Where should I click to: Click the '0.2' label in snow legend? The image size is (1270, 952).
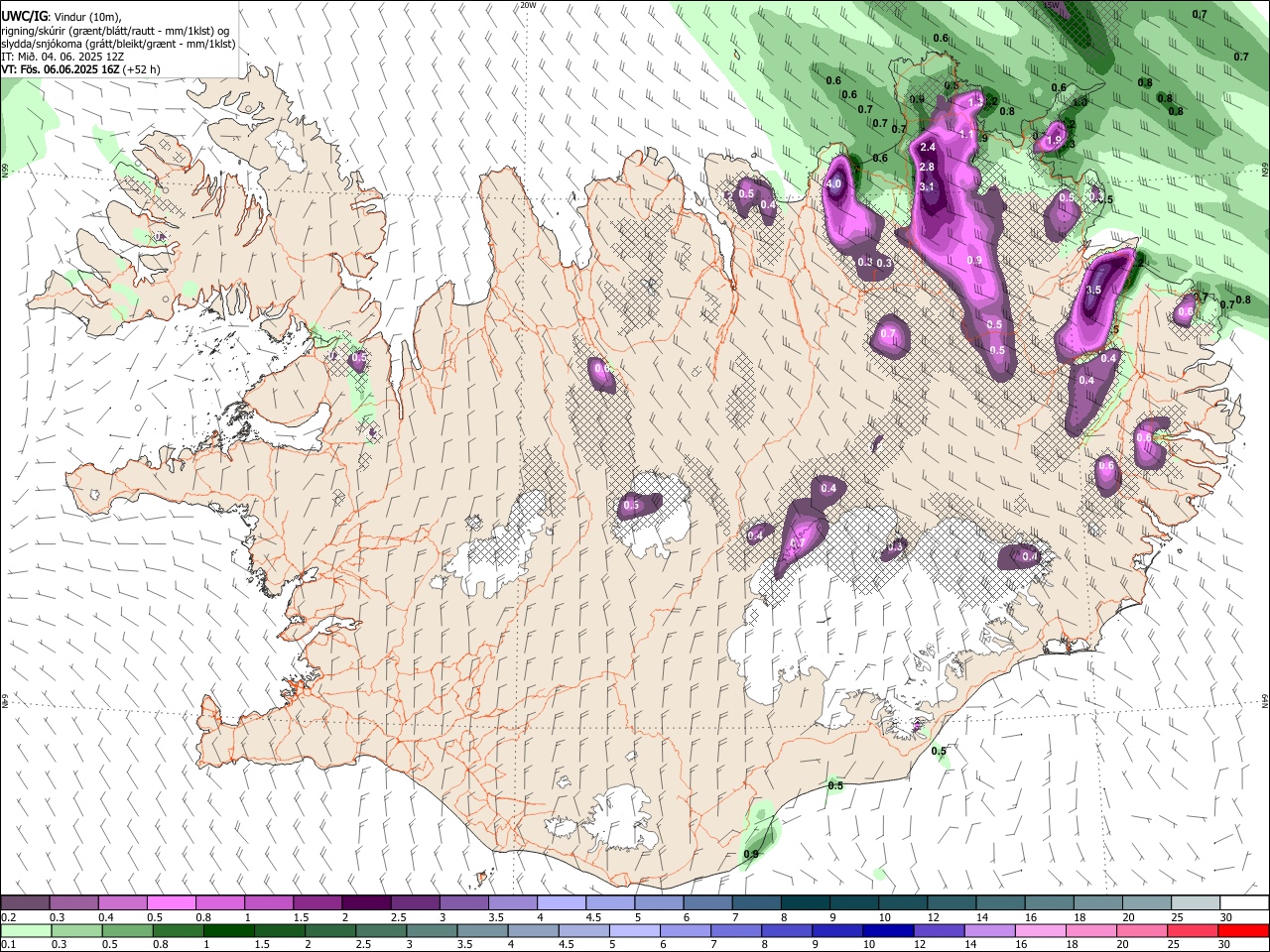pyautogui.click(x=9, y=917)
